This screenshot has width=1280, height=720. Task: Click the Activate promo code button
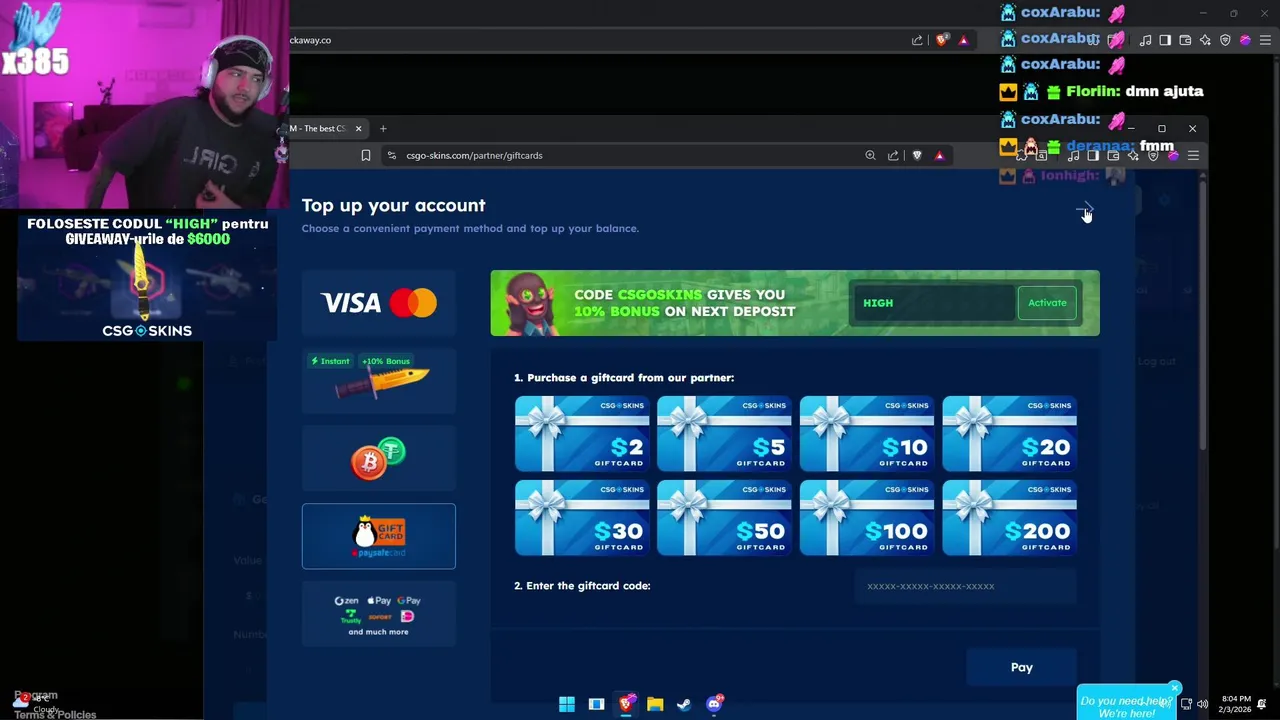(1047, 303)
